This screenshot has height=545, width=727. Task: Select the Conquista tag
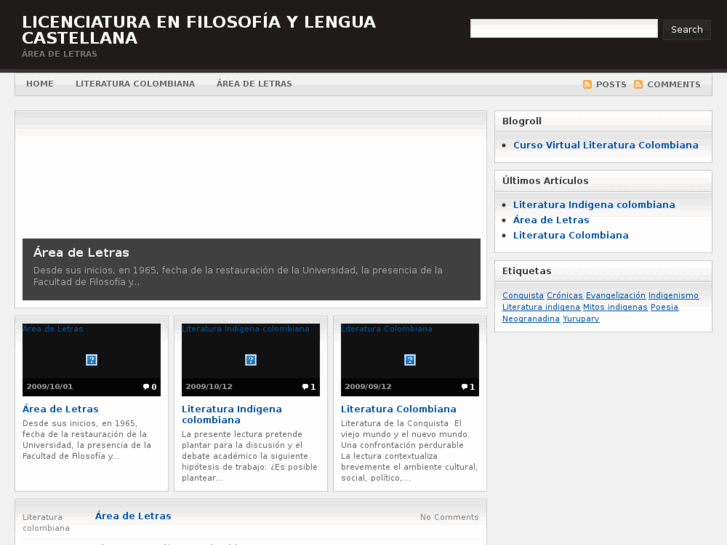point(523,295)
